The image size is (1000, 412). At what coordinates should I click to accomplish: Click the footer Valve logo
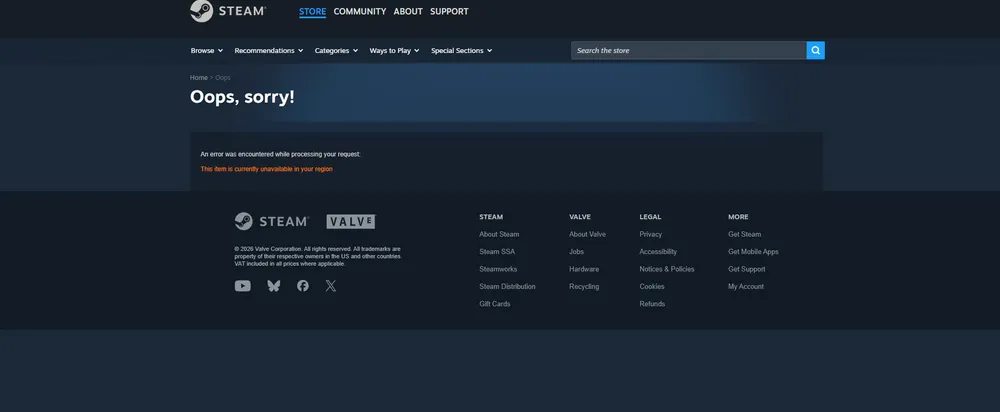(x=351, y=221)
